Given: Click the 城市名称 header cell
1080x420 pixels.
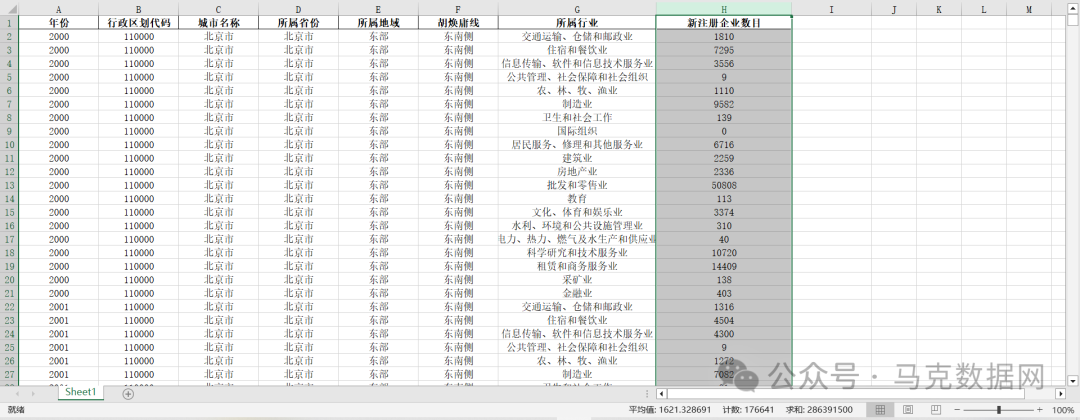Looking at the screenshot, I should (x=218, y=23).
